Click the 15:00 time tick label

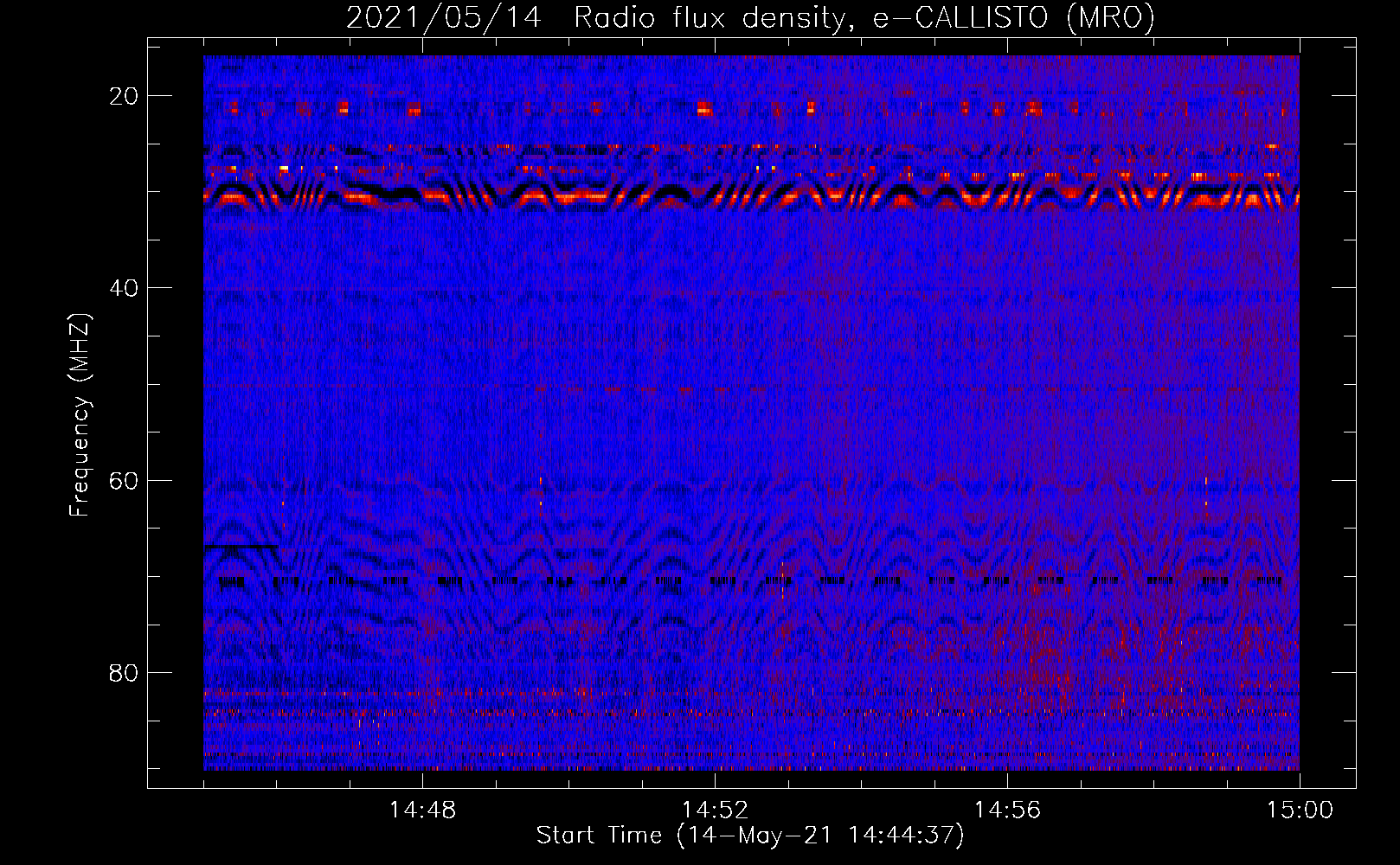(x=1300, y=811)
